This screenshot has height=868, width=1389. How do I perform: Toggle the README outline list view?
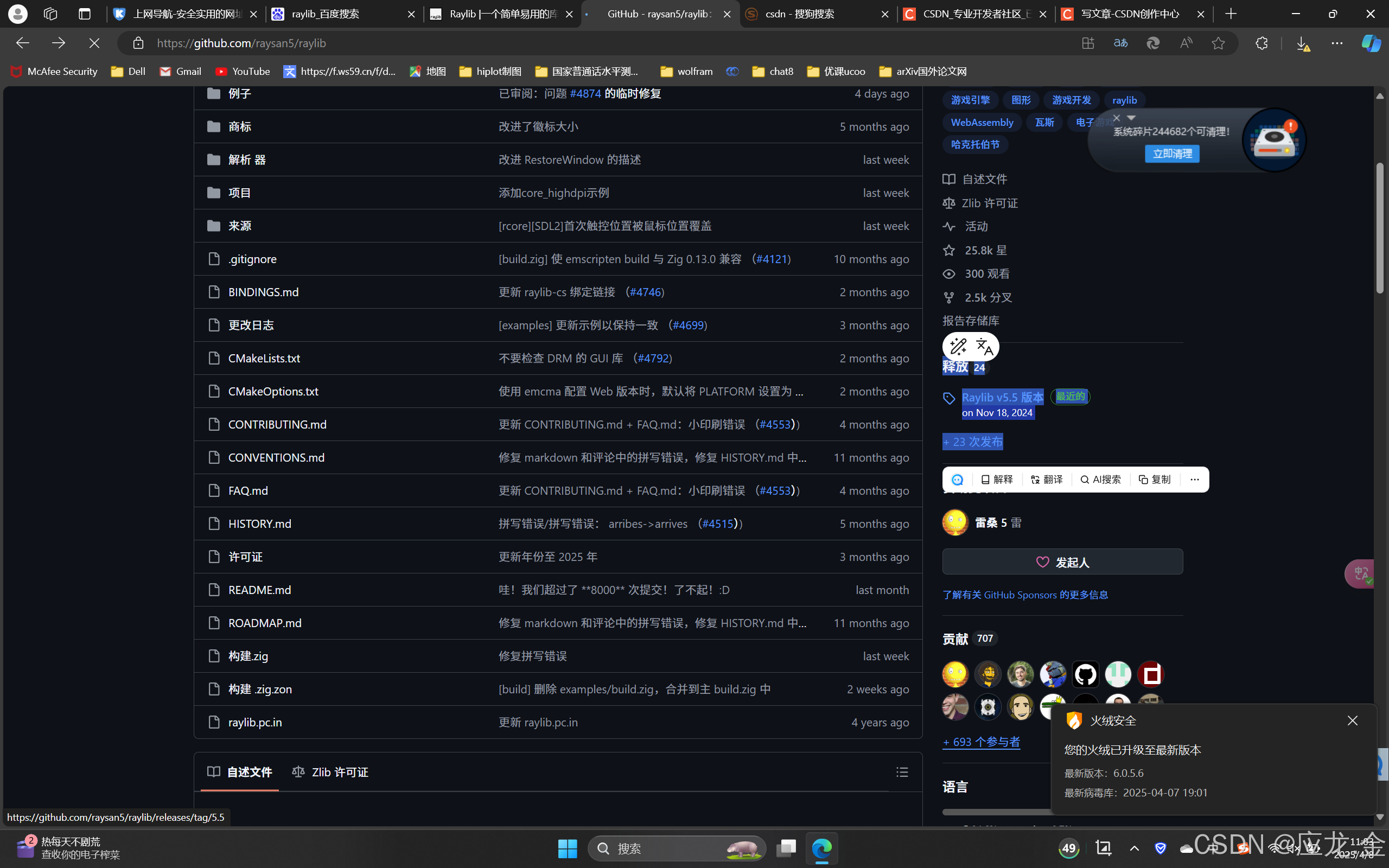coord(902,772)
